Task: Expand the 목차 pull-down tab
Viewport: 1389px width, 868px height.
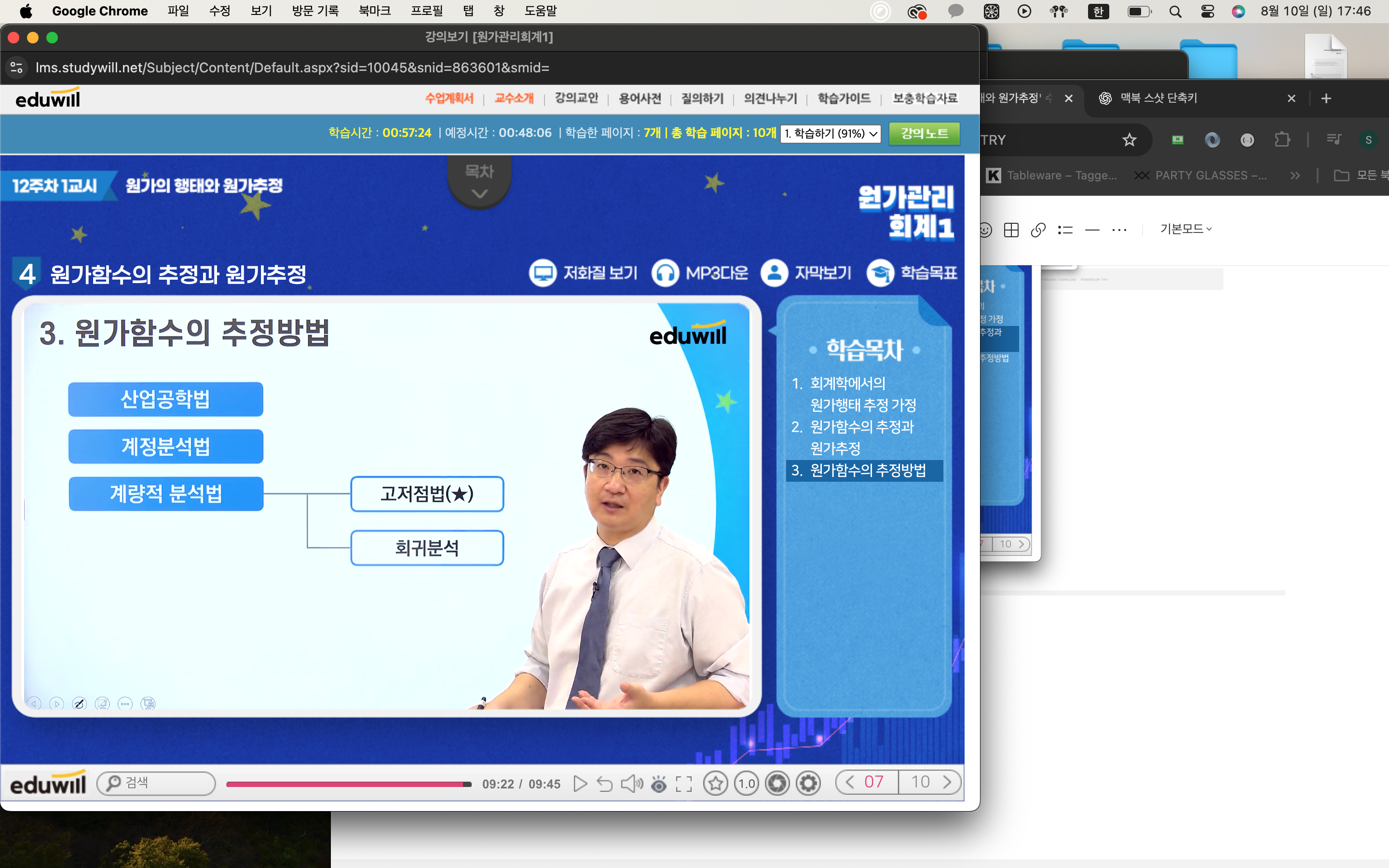Action: click(x=479, y=181)
